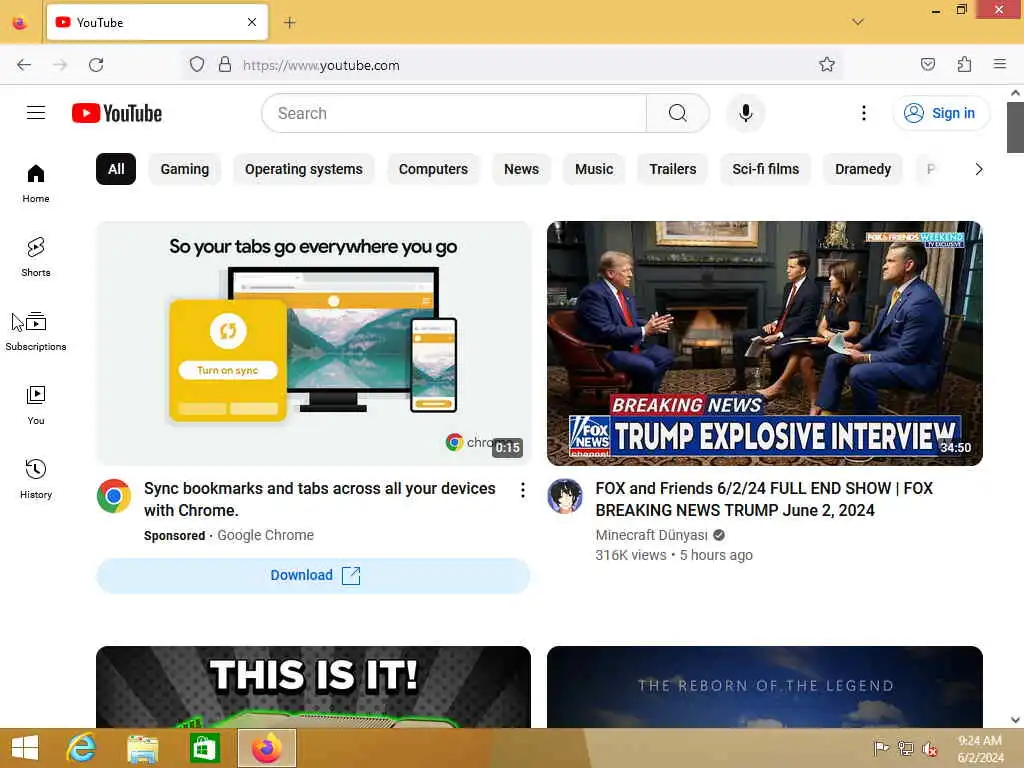Select the News category chip
The width and height of the screenshot is (1024, 768).
click(521, 169)
